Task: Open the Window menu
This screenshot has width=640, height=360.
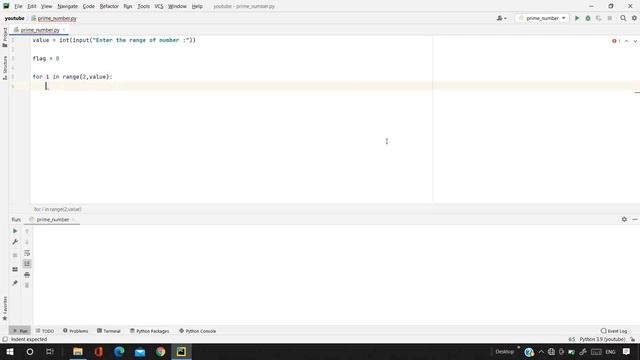Action: coord(177,7)
